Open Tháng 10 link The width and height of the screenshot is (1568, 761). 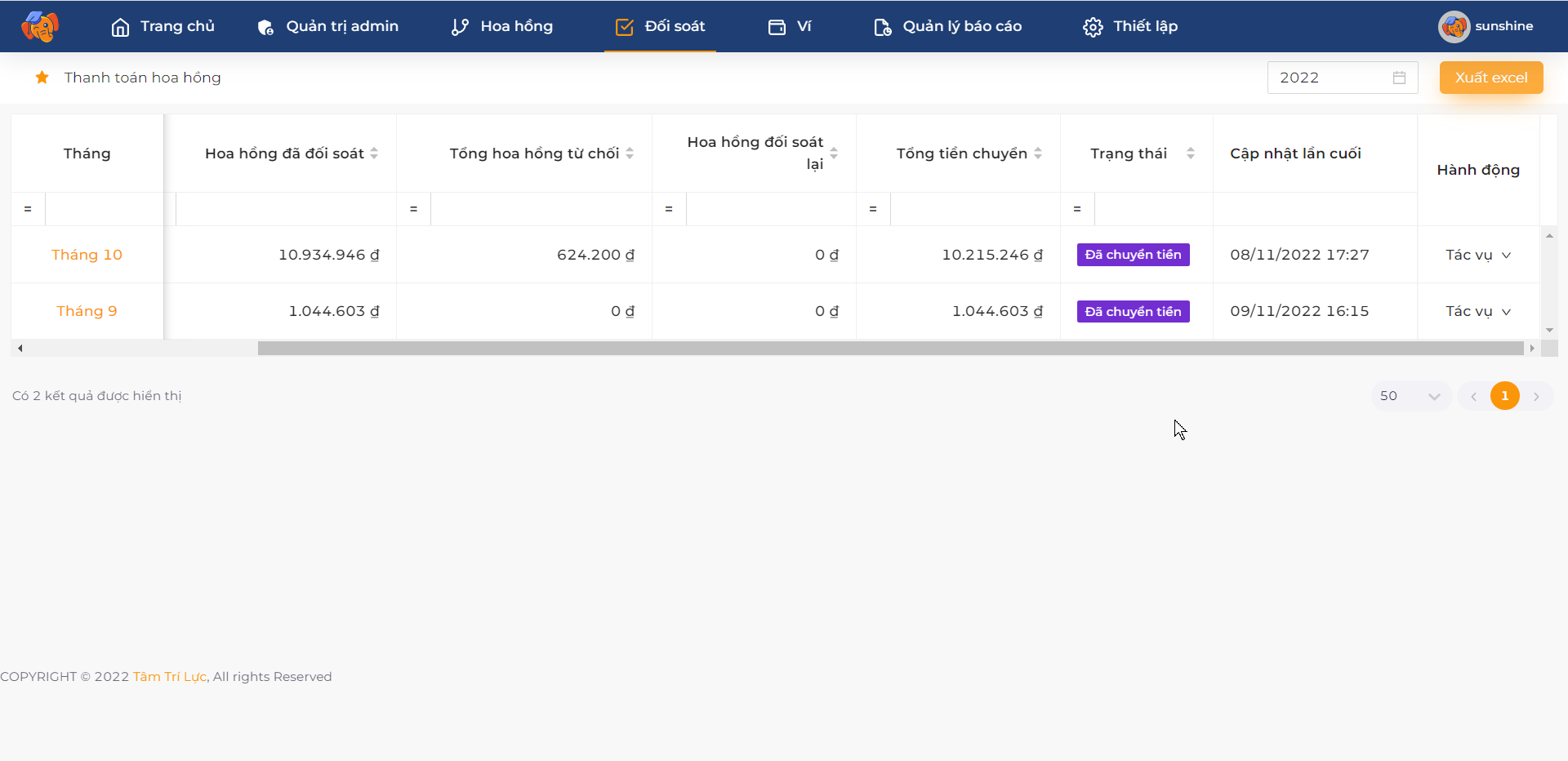[x=87, y=255]
